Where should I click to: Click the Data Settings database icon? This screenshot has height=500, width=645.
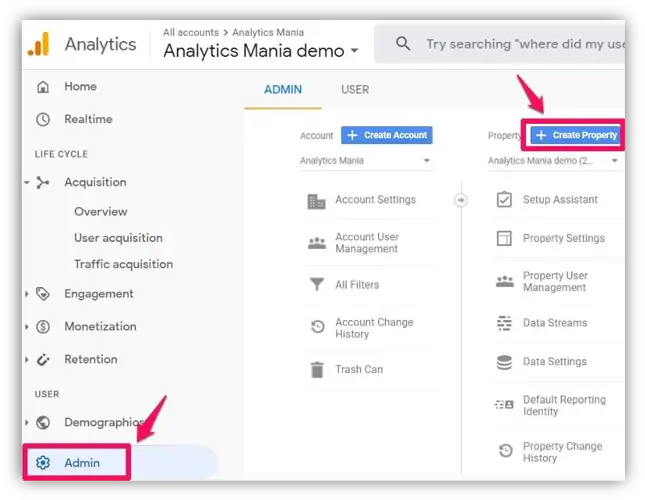(504, 362)
